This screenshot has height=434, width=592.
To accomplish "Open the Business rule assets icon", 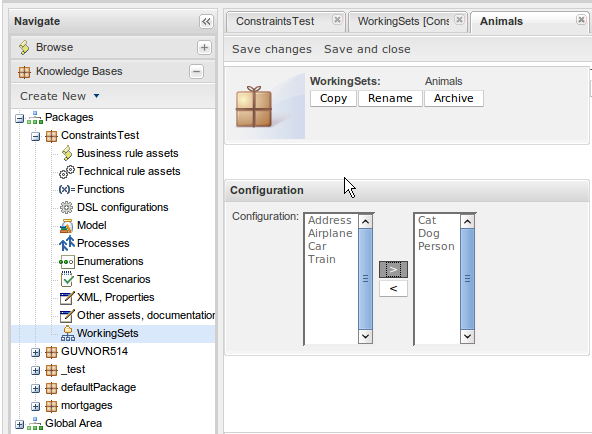I will tap(67, 153).
